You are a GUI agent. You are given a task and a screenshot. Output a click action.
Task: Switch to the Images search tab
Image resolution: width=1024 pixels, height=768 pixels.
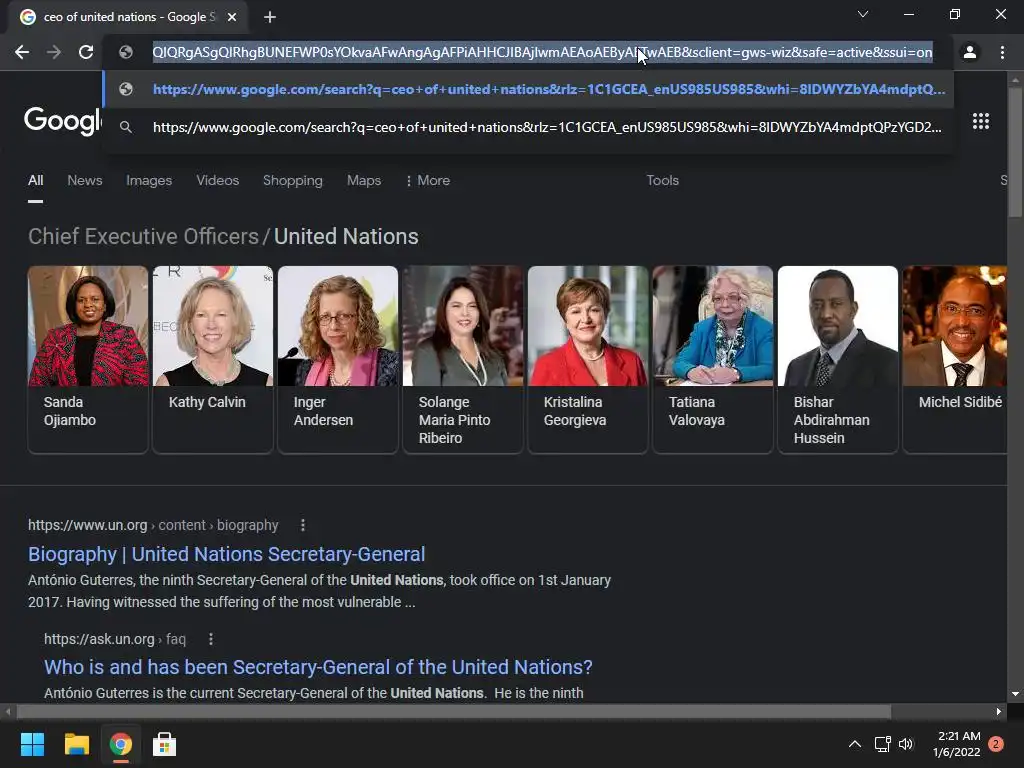pyautogui.click(x=149, y=180)
